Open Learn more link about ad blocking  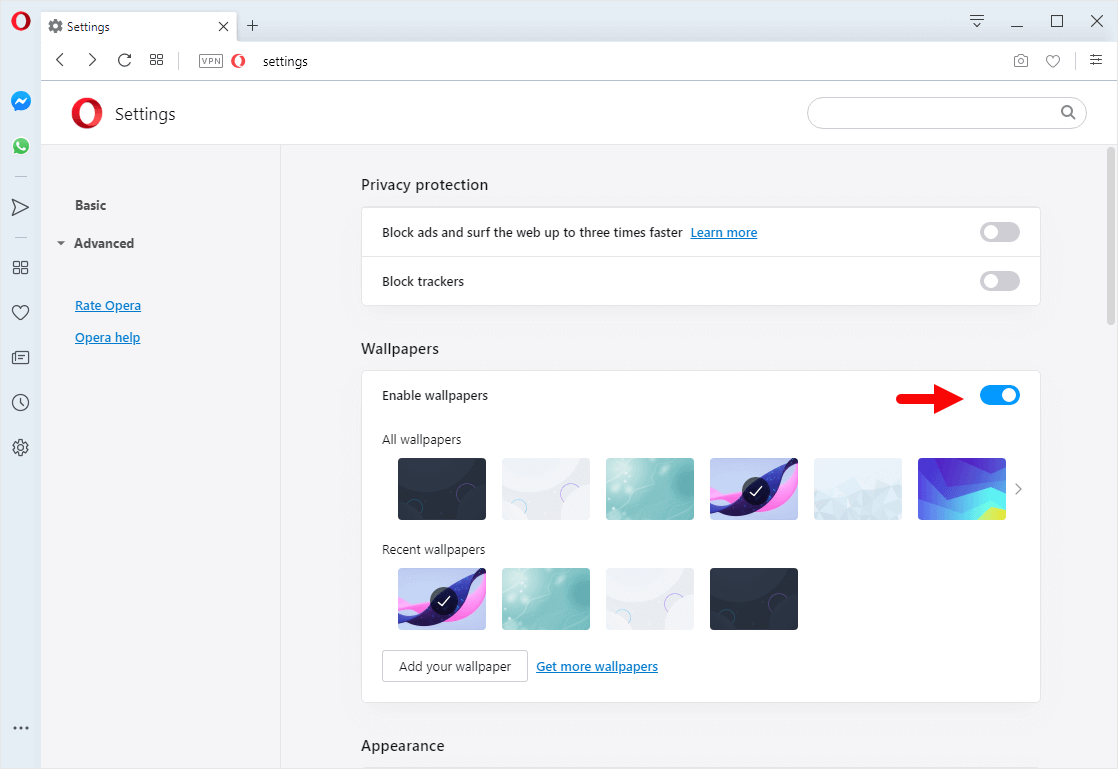pos(724,232)
